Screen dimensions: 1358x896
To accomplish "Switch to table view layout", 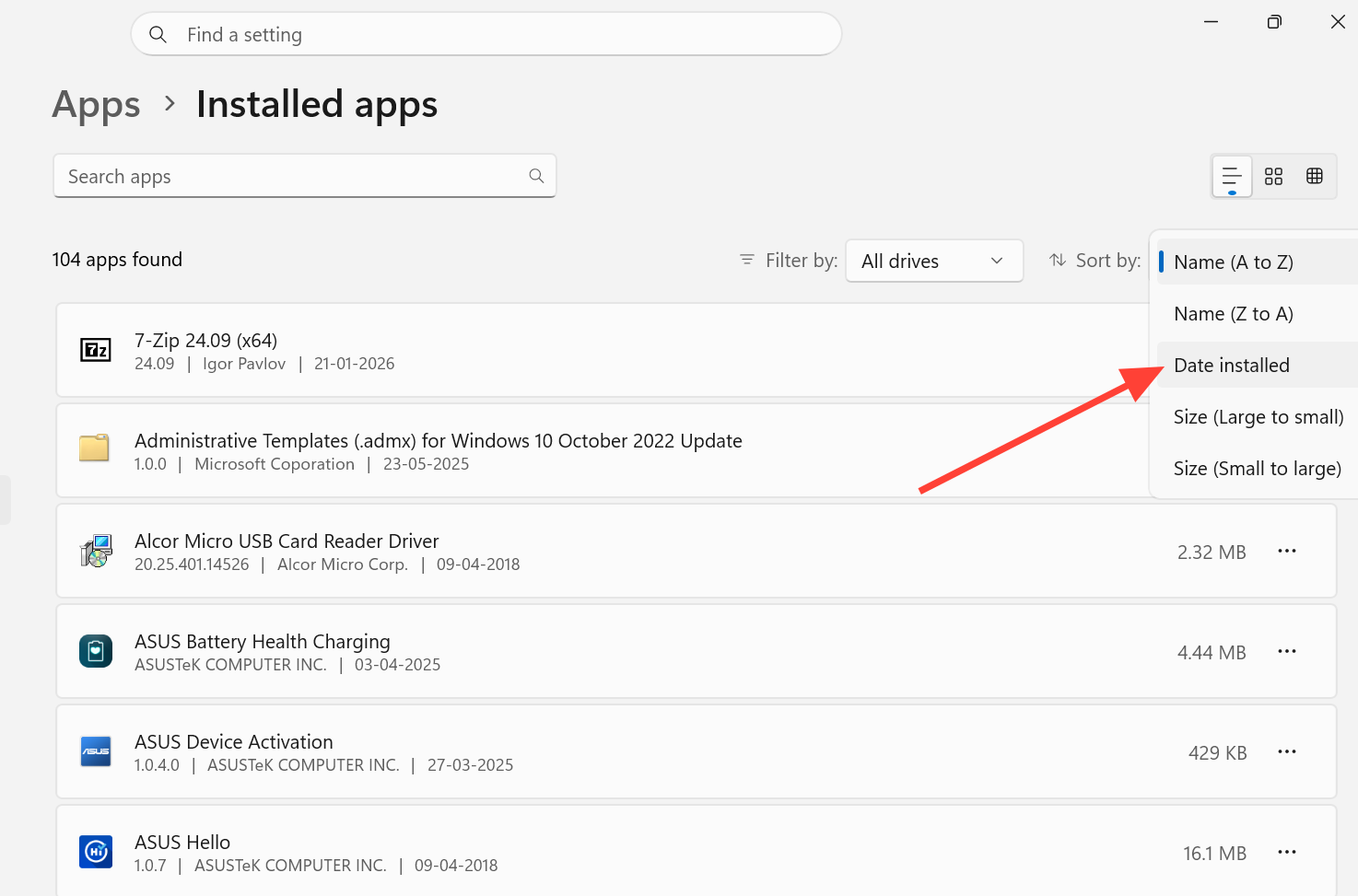I will tap(1315, 176).
